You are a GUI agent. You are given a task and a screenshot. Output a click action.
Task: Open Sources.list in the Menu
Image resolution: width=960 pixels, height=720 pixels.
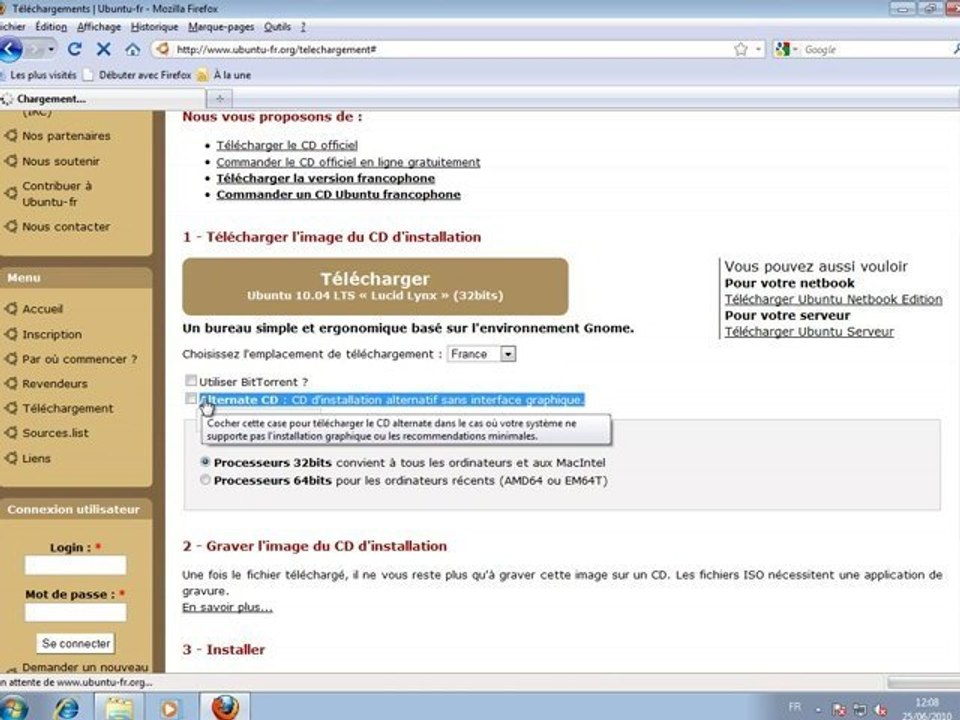55,433
